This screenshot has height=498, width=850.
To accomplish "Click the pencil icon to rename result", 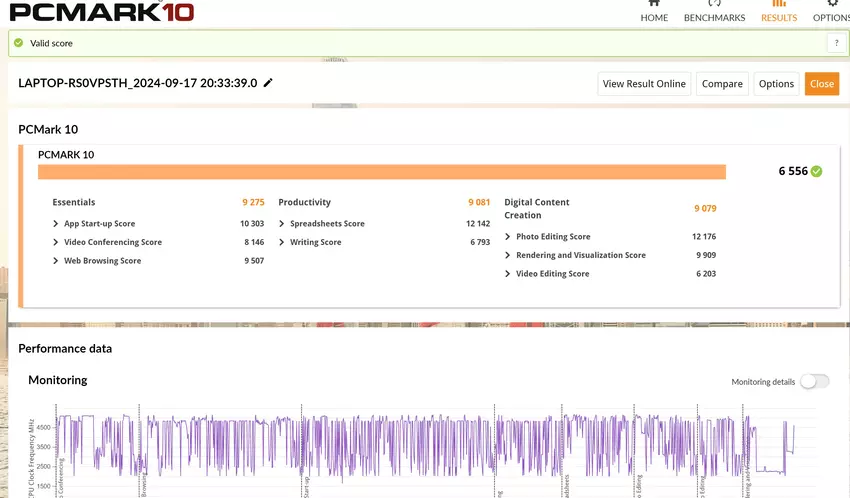I will [268, 83].
